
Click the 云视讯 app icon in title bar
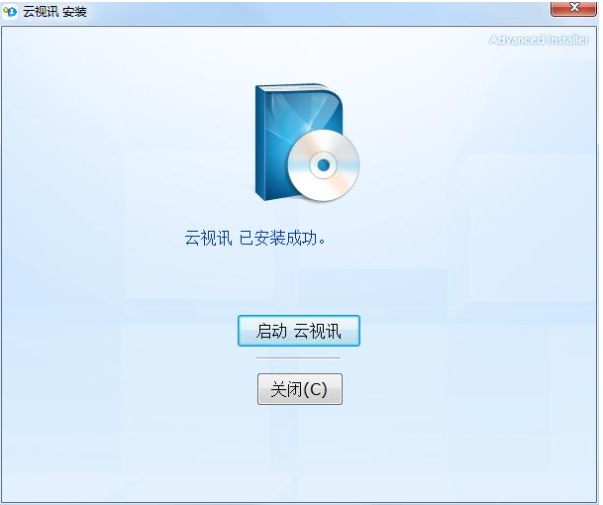click(x=10, y=12)
